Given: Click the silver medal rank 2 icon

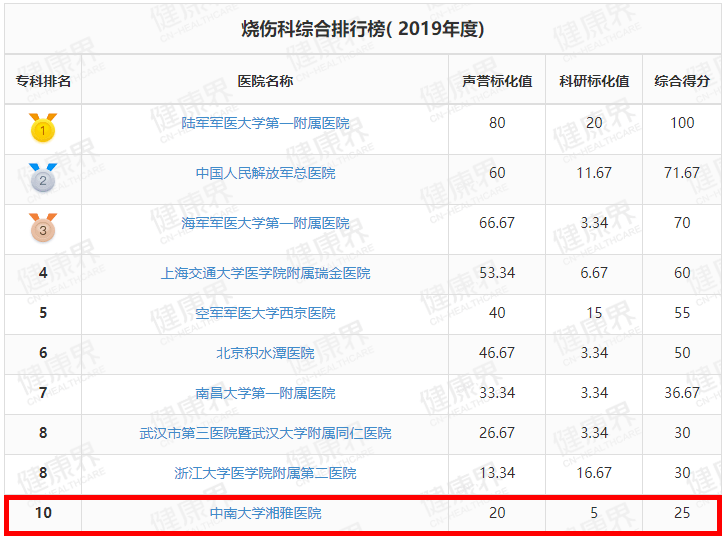Looking at the screenshot, I should [43, 177].
